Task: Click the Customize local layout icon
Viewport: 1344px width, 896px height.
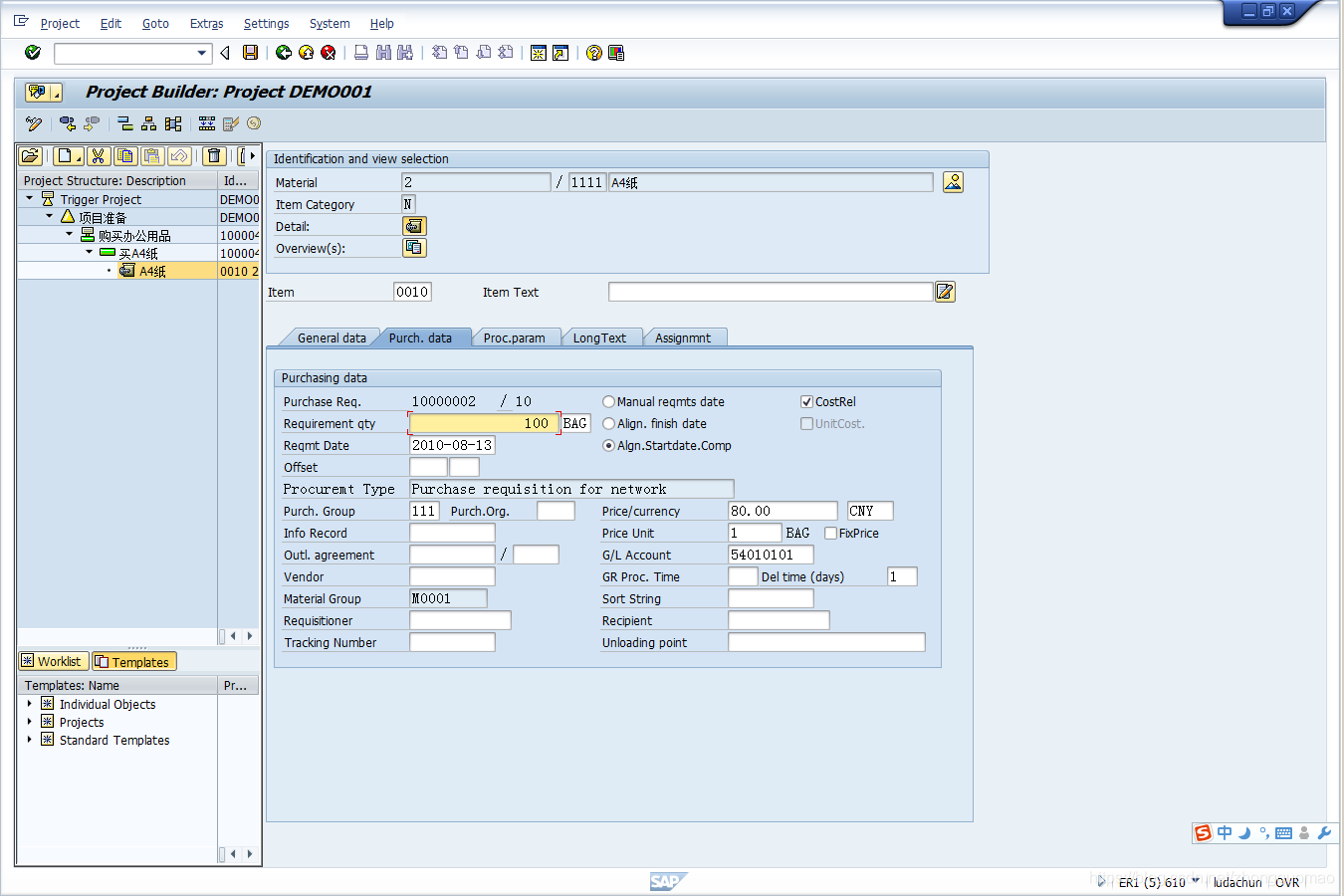Action: pos(616,53)
